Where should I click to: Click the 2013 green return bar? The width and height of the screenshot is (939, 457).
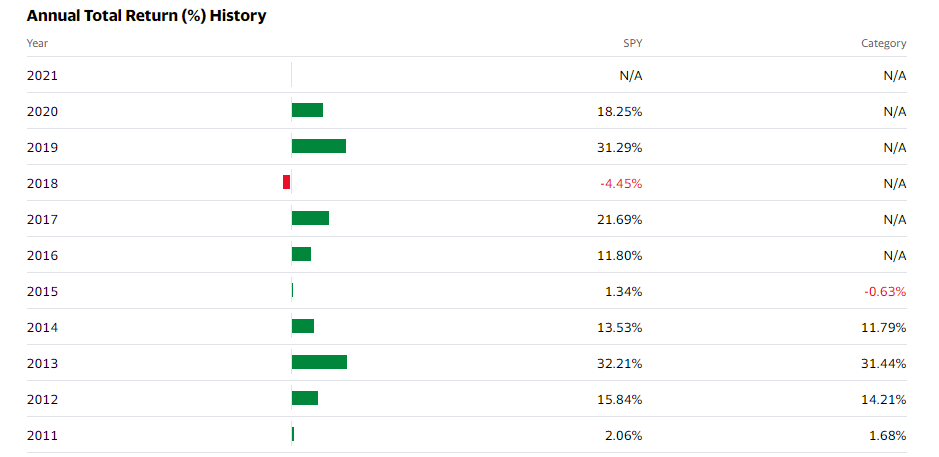point(319,362)
